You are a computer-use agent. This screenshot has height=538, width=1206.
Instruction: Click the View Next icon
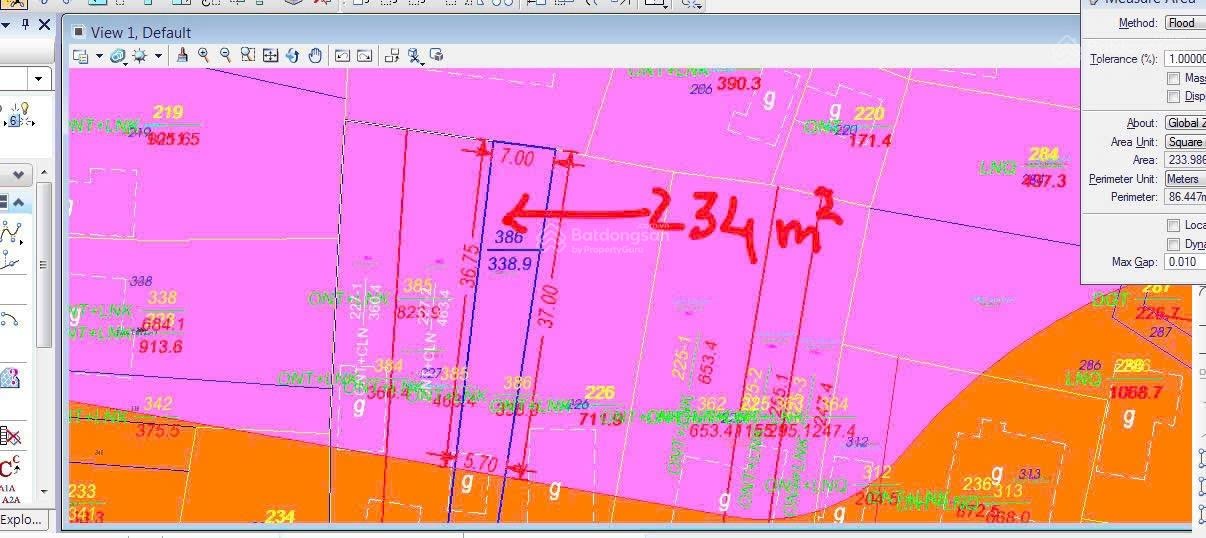pos(365,56)
